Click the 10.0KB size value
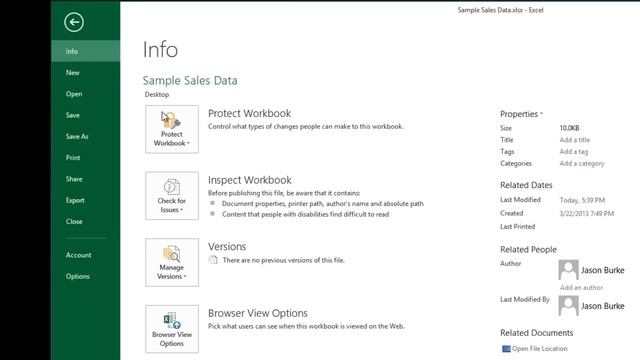The image size is (640, 360). [x=569, y=128]
